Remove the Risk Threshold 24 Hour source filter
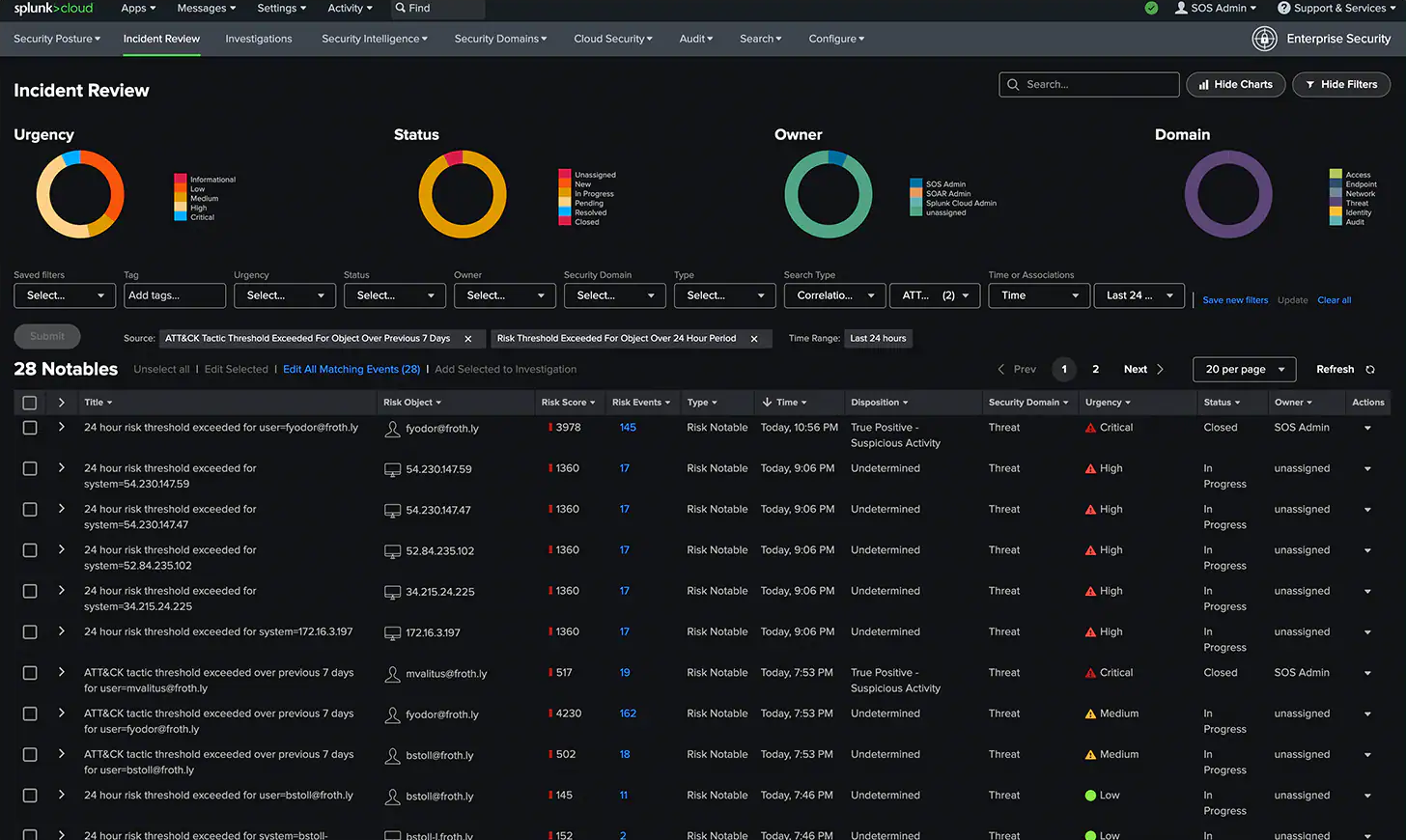This screenshot has height=840, width=1406. 754,339
